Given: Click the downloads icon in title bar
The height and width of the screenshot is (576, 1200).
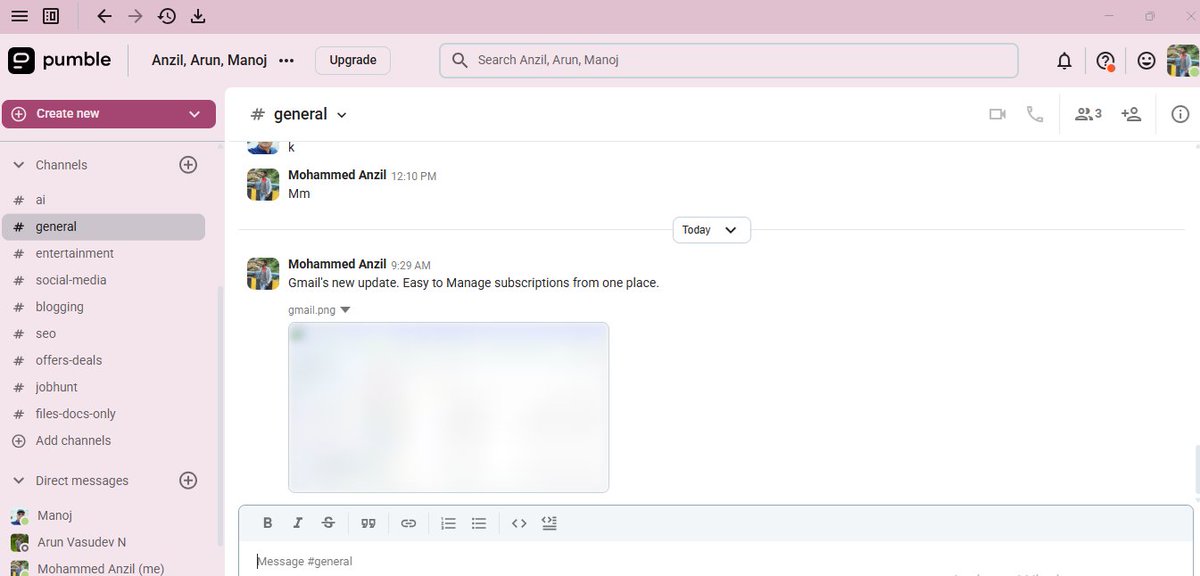Looking at the screenshot, I should (198, 16).
